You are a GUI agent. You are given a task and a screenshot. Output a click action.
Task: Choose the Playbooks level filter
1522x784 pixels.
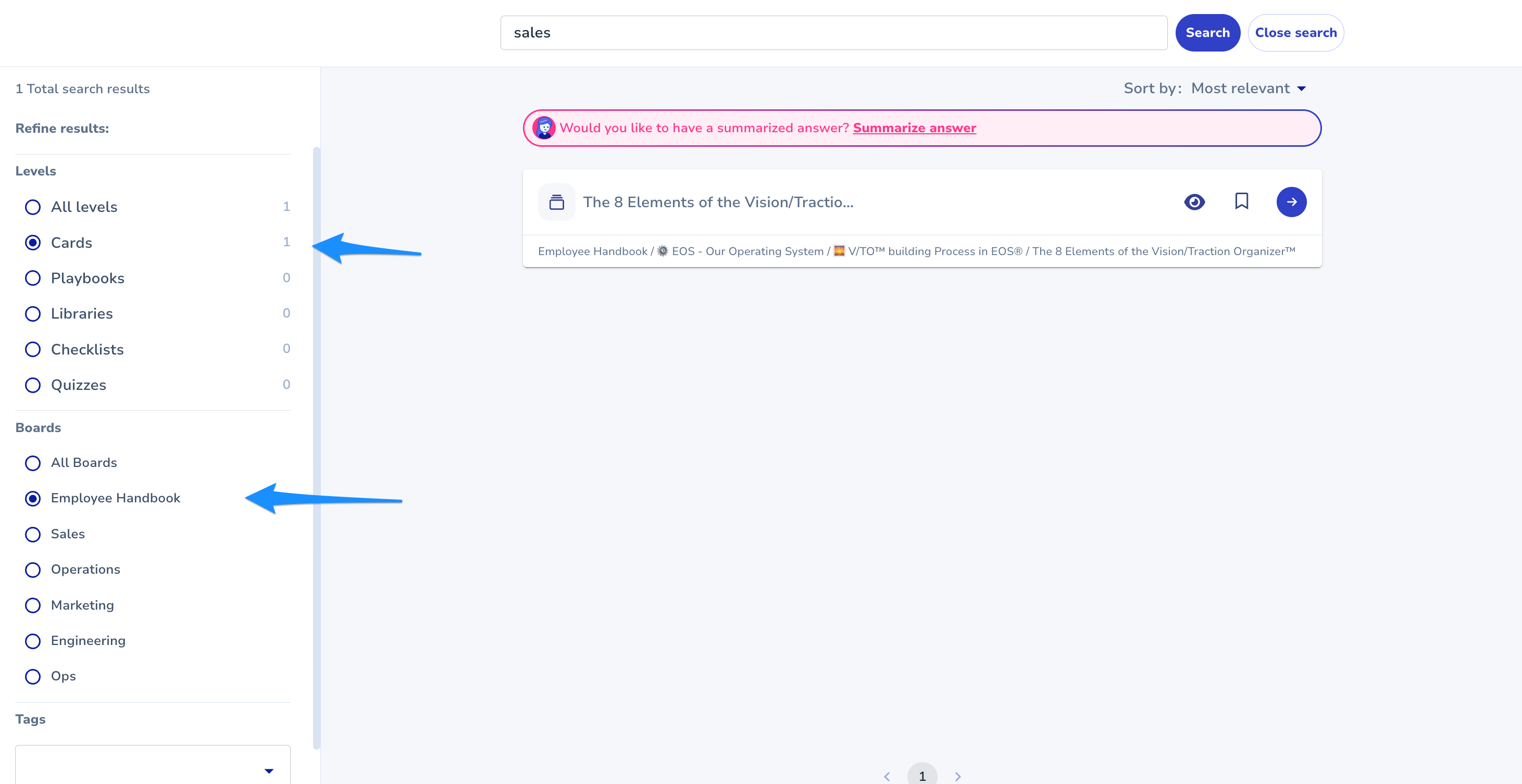tap(33, 278)
